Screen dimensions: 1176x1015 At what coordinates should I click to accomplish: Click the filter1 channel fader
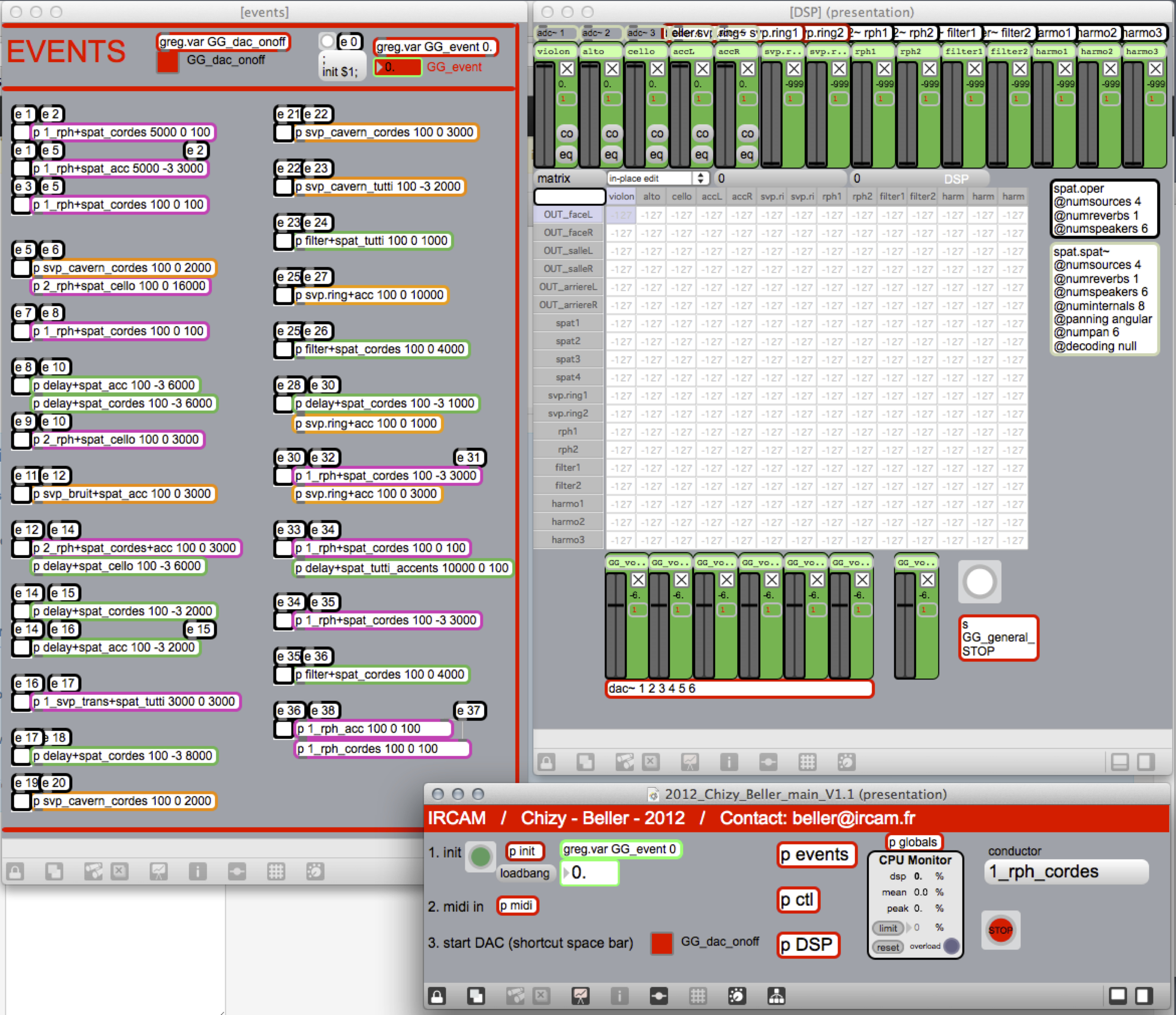(x=952, y=114)
